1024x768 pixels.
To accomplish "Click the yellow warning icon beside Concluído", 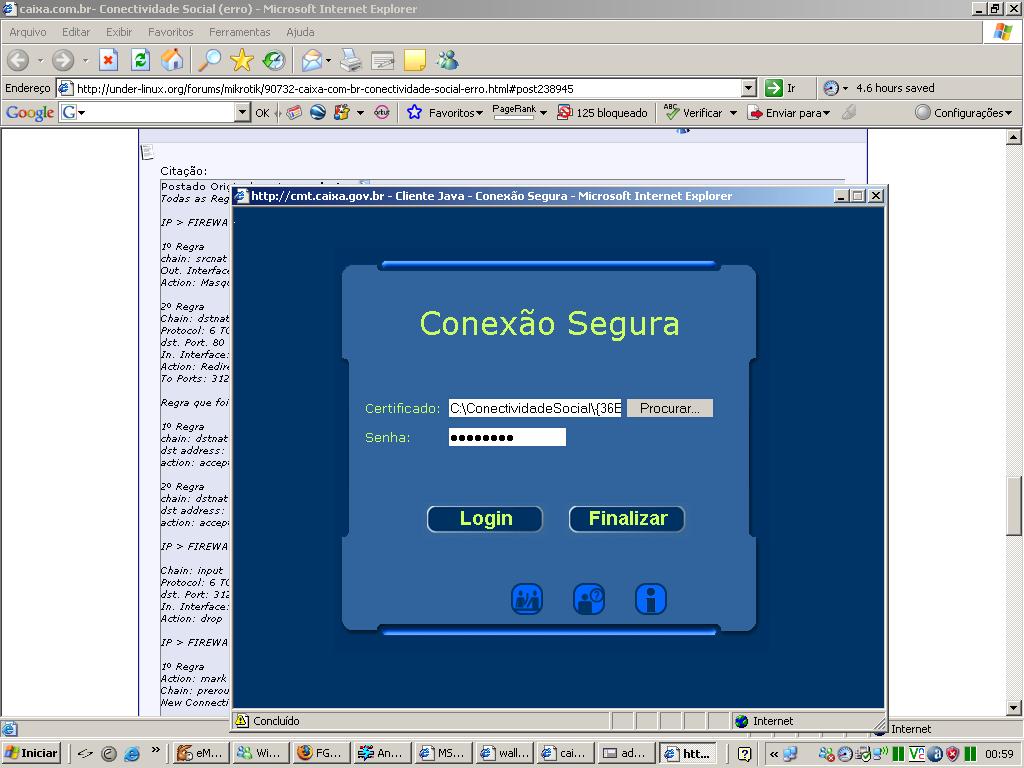I will coord(242,720).
